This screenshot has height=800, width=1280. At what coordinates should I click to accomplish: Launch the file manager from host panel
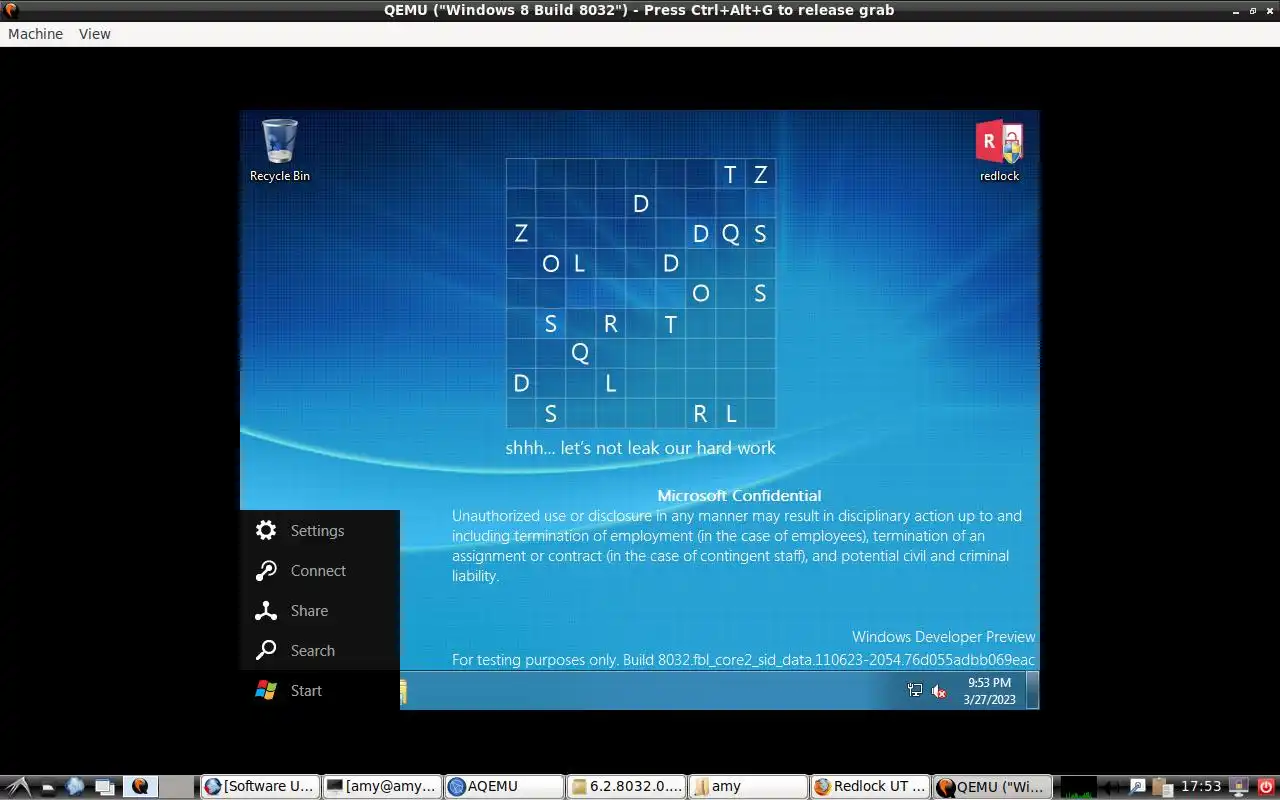point(47,786)
